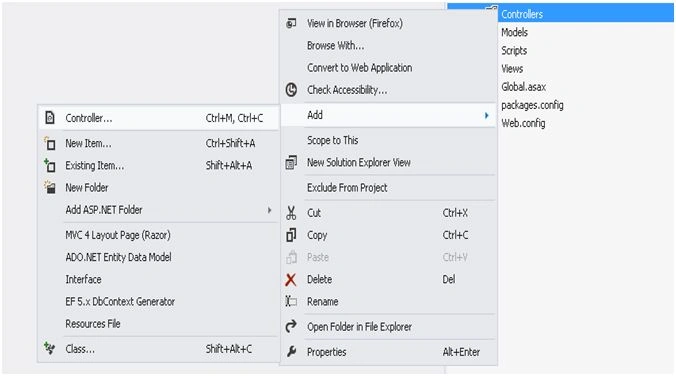The height and width of the screenshot is (376, 676).
Task: Expand the Add ASP.NET Folder arrow
Action: tap(269, 210)
